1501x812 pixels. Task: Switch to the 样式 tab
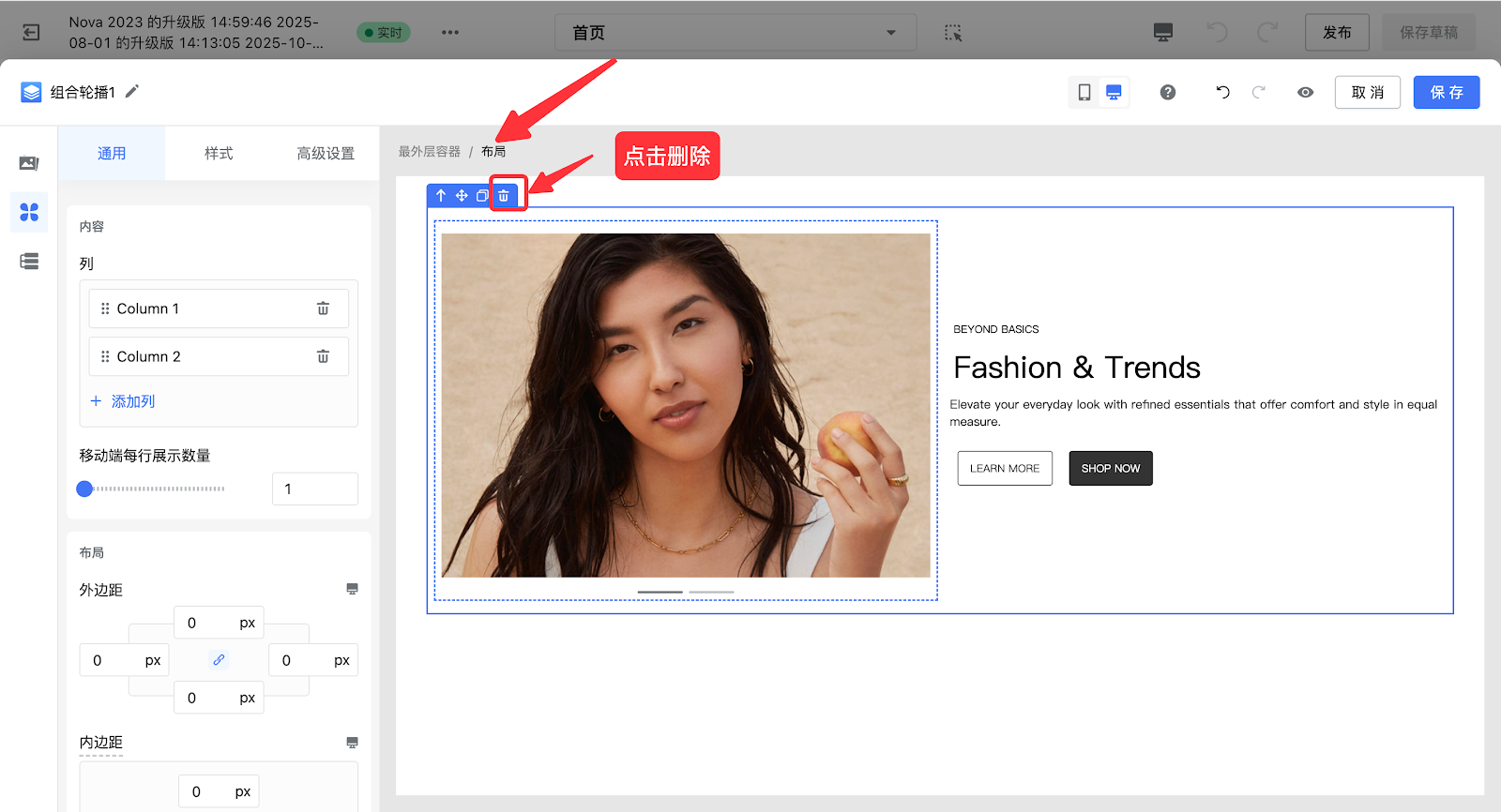(x=219, y=154)
